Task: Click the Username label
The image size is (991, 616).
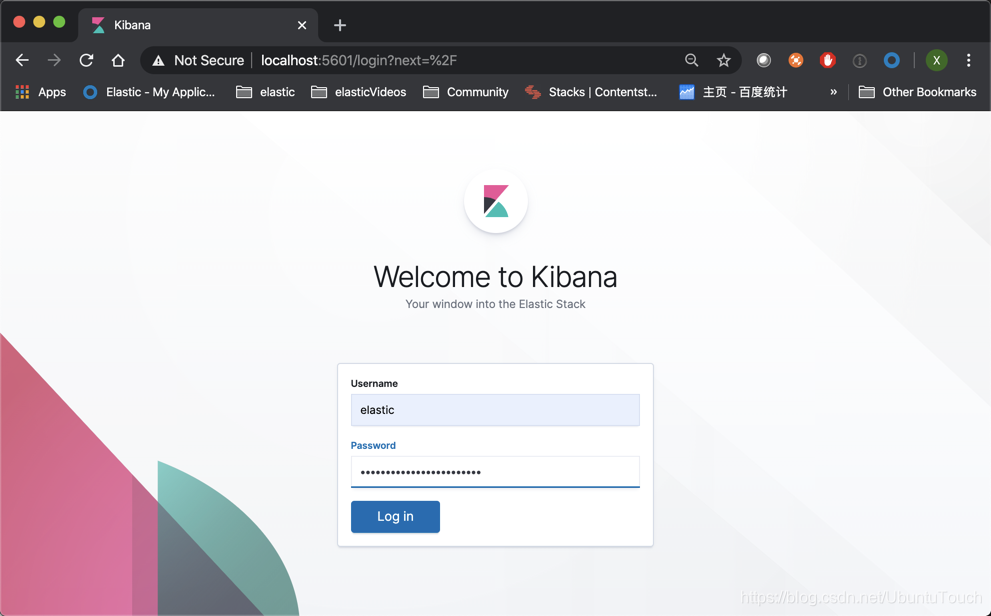Action: [x=374, y=383]
